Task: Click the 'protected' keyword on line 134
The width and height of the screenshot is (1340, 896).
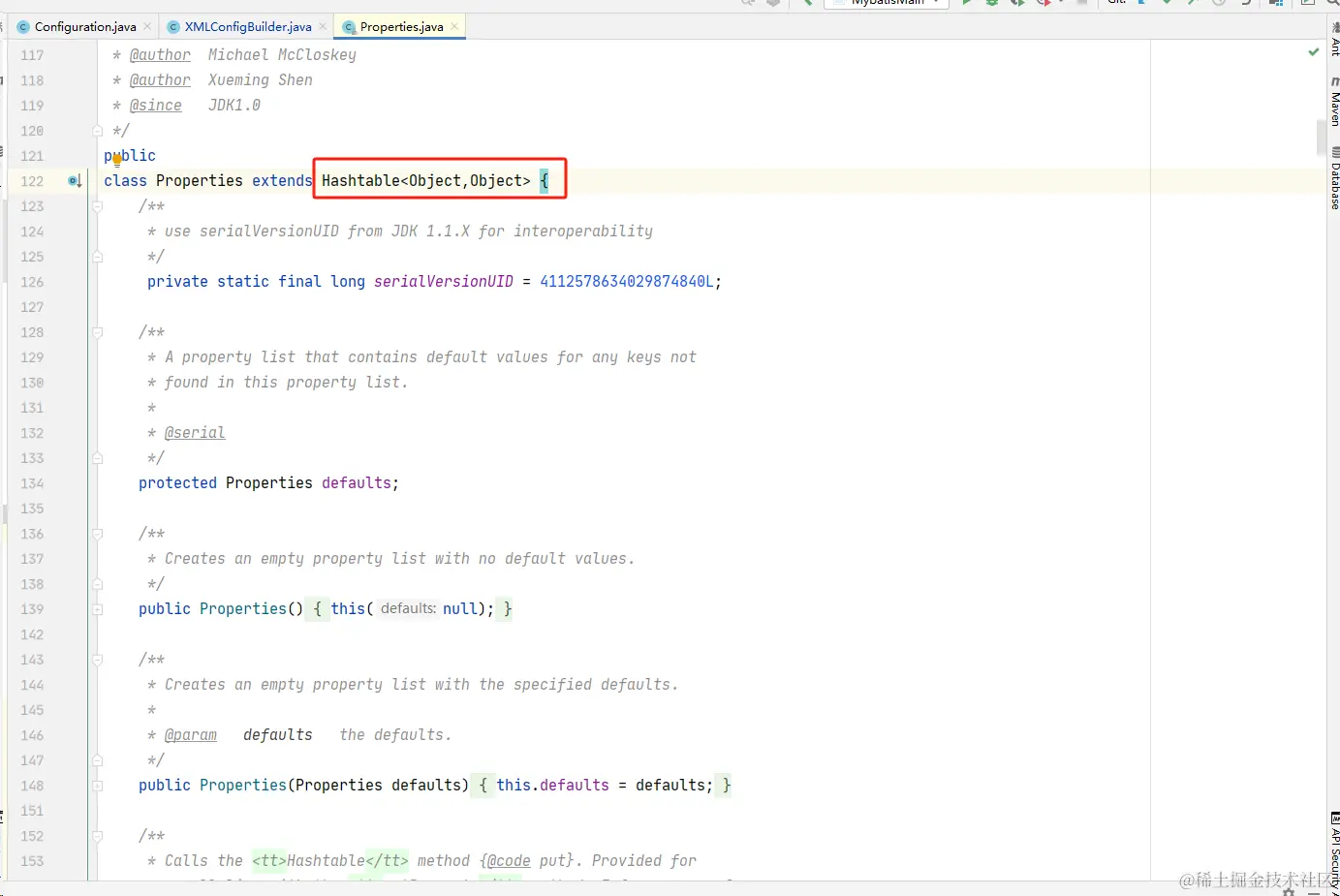Action: 177,483
